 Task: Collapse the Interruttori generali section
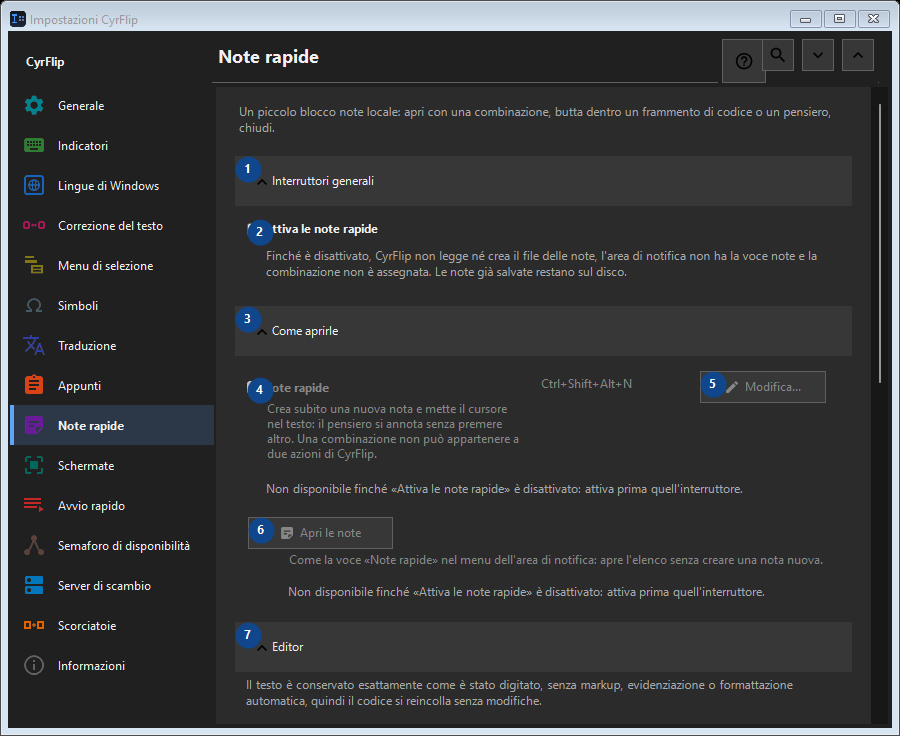pos(543,181)
